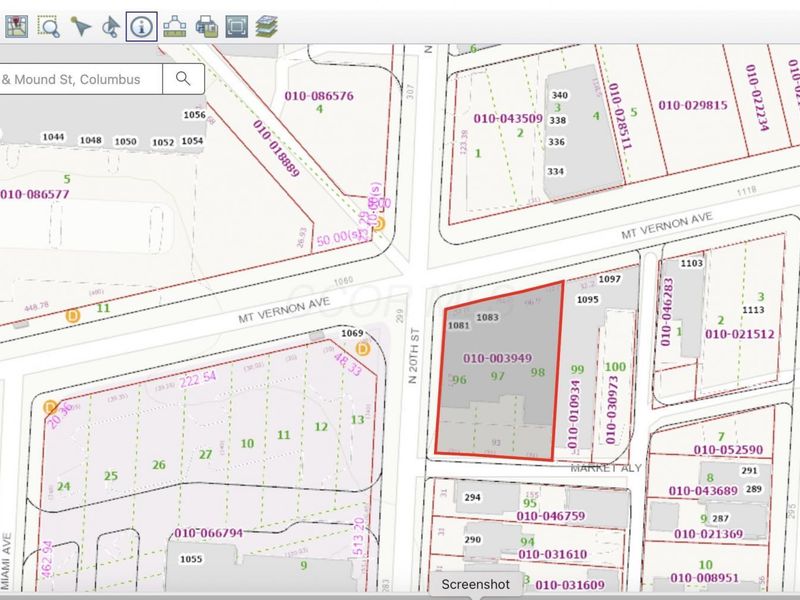Click address label 1081
This screenshot has width=800, height=600.
(x=459, y=326)
